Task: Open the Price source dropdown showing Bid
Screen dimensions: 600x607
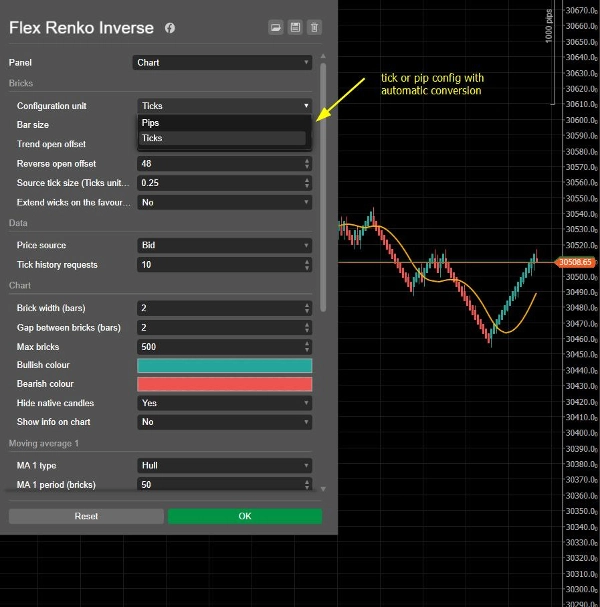Action: pyautogui.click(x=225, y=245)
